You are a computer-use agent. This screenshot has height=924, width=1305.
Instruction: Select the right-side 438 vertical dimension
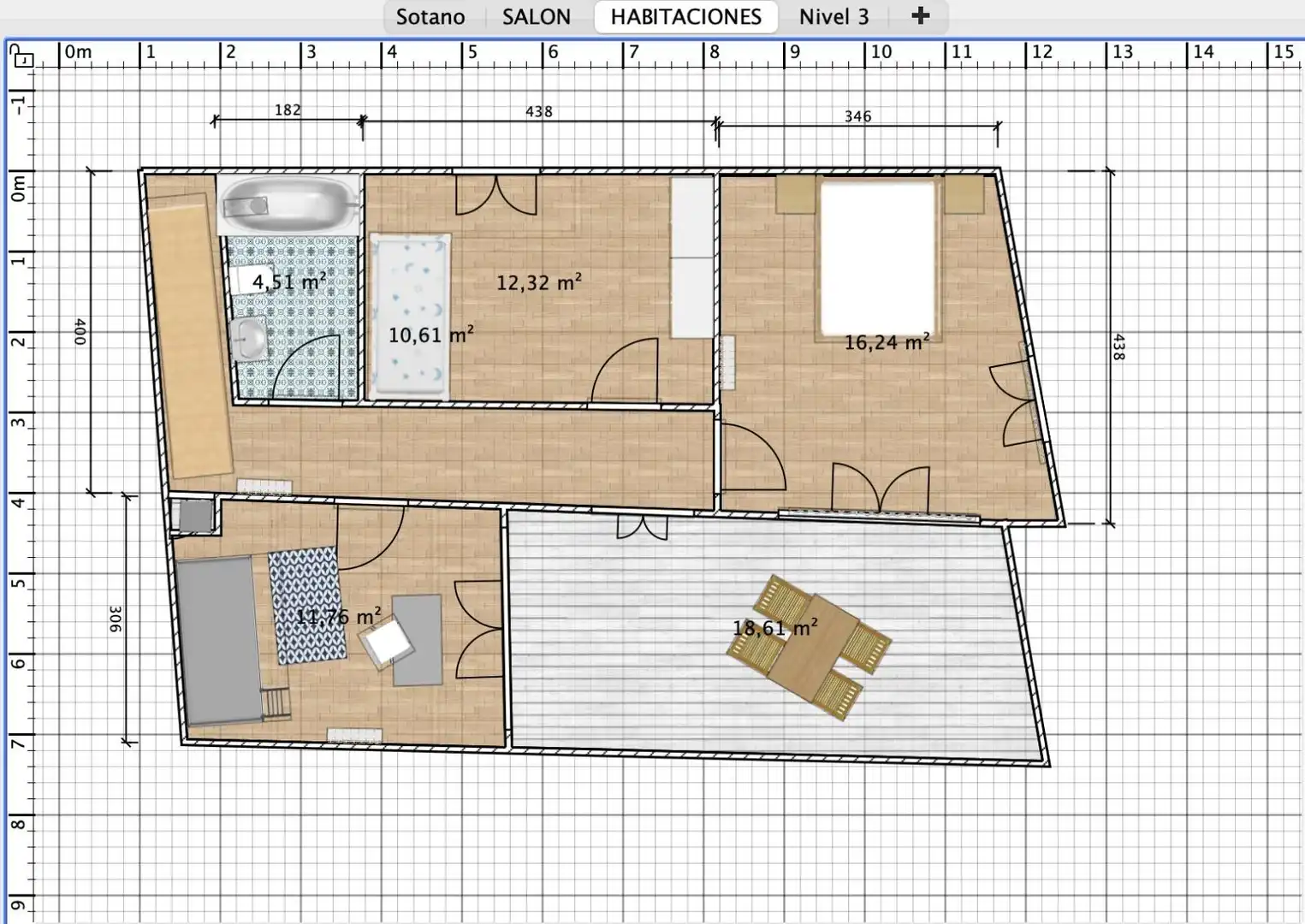coord(1118,346)
